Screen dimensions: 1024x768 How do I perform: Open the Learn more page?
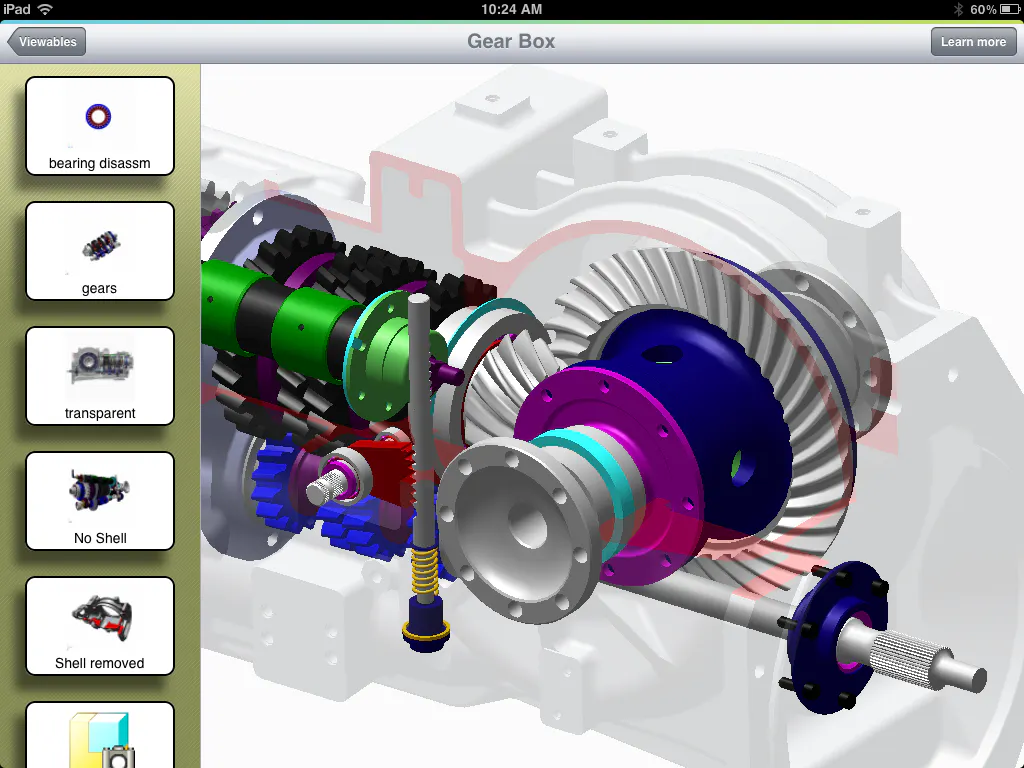972,41
